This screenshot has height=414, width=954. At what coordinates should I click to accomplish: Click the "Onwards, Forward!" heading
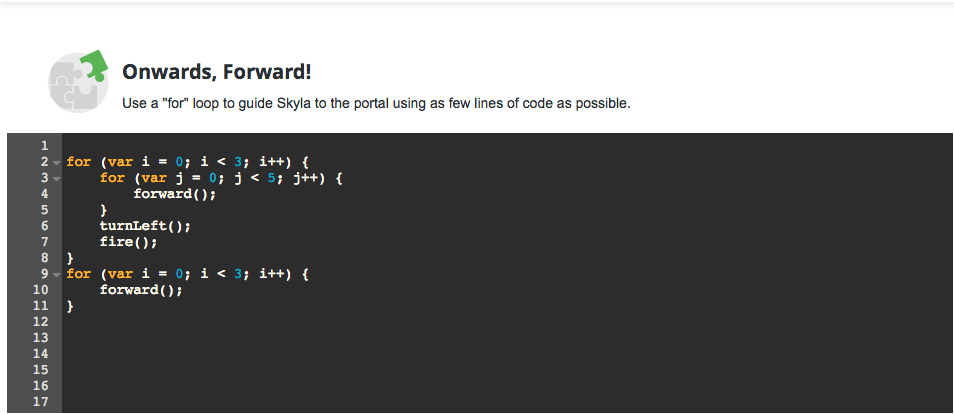click(217, 72)
